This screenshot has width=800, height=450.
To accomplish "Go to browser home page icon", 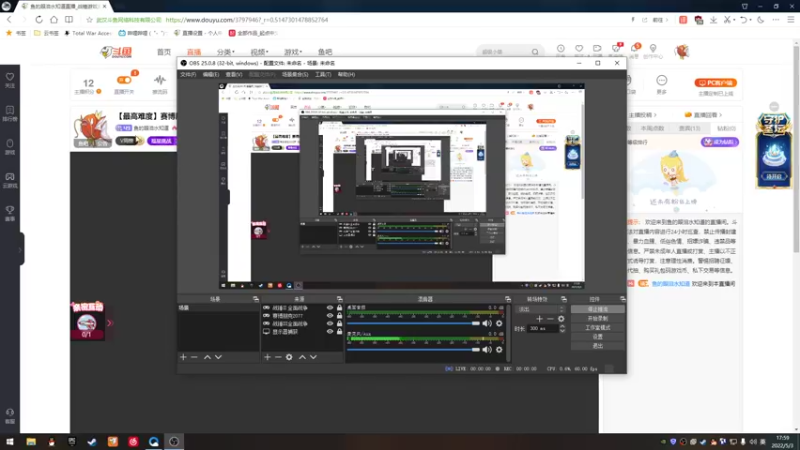I will point(54,20).
